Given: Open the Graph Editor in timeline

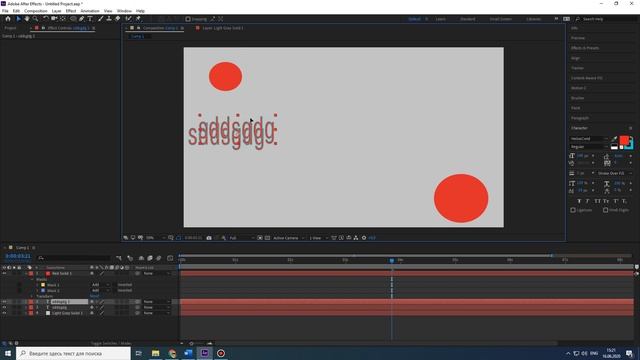Looking at the screenshot, I should tap(170, 258).
